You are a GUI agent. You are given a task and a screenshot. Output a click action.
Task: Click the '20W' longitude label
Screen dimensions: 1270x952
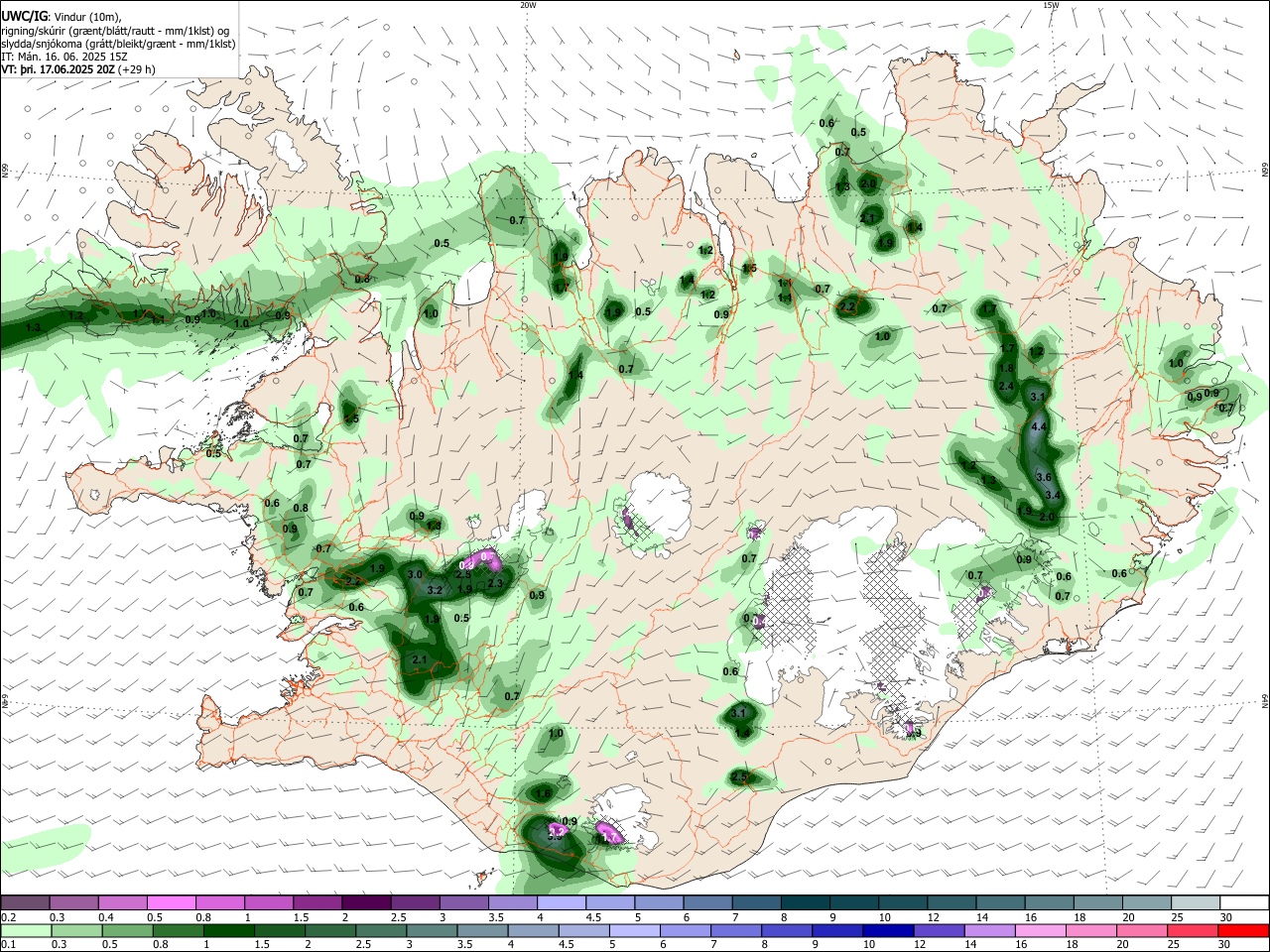(x=528, y=5)
